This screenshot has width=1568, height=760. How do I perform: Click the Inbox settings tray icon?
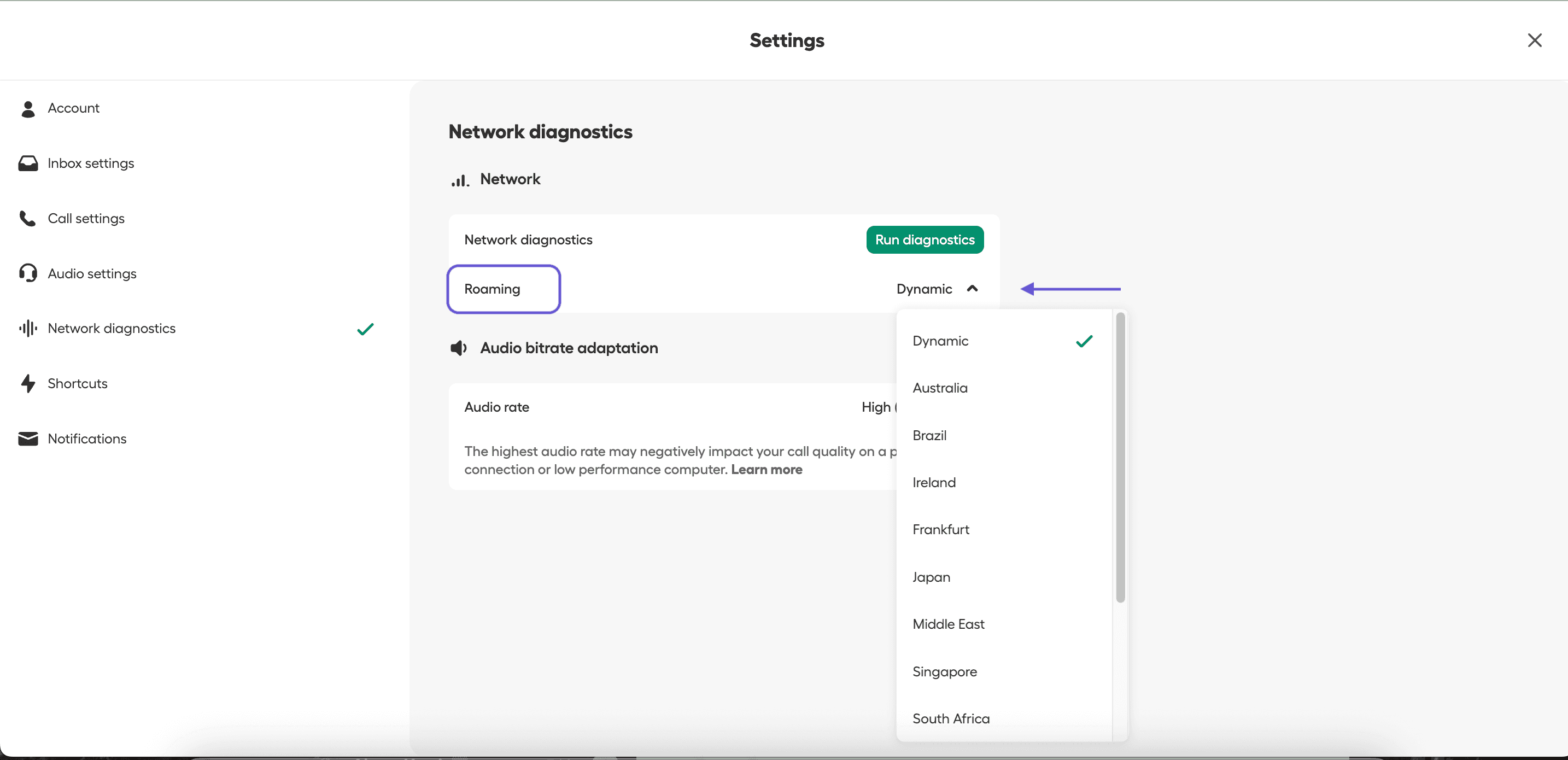28,163
